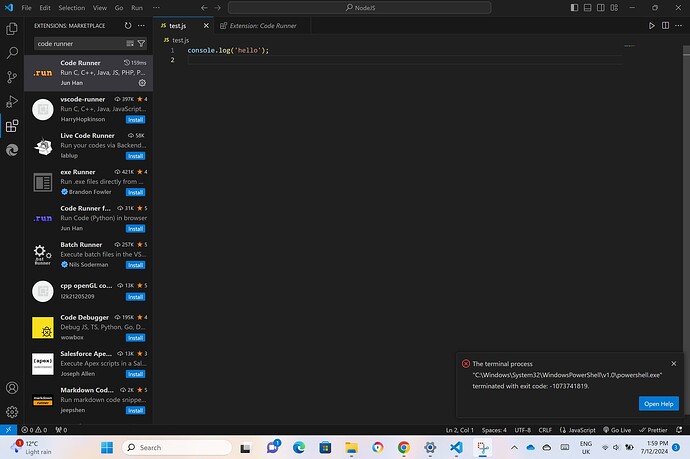Image resolution: width=690 pixels, height=459 pixels.
Task: Open the Edit menu
Action: [x=45, y=7]
